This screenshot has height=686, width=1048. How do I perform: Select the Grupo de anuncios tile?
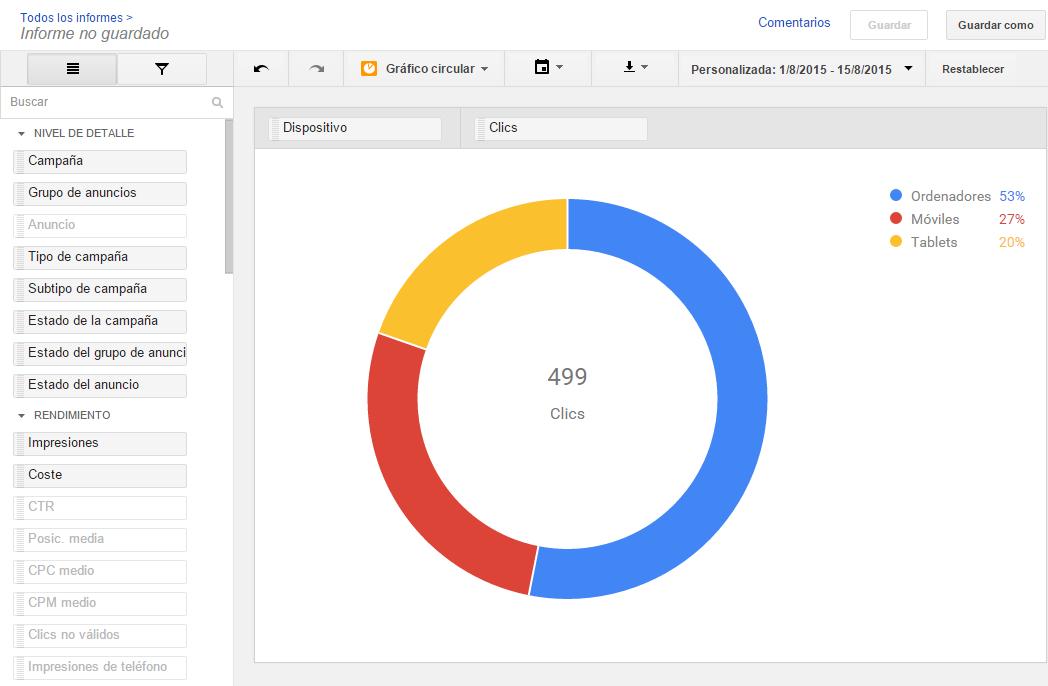(100, 193)
